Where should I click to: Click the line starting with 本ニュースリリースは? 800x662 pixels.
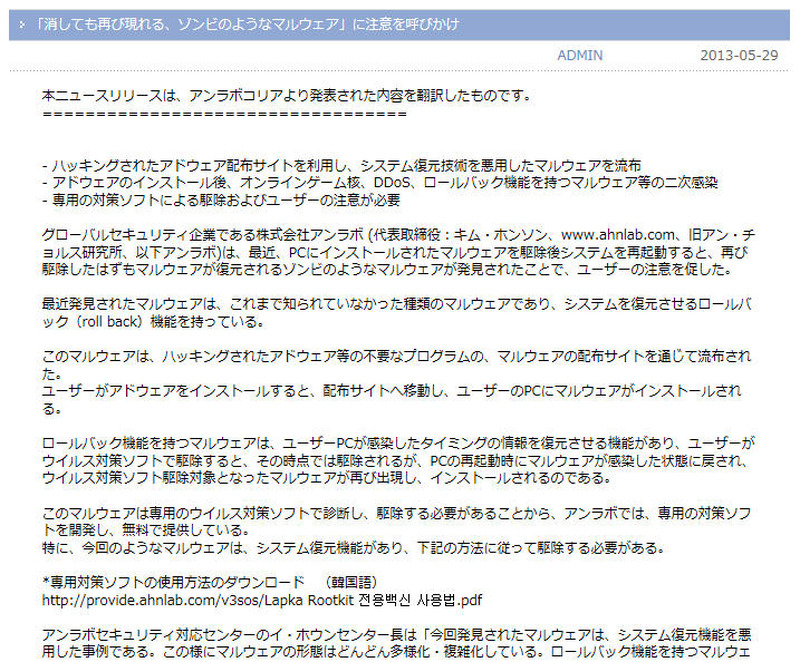286,97
